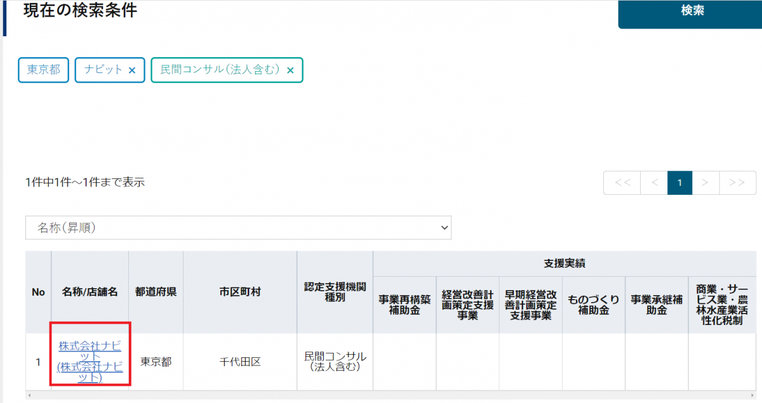The height and width of the screenshot is (403, 762).
Task: Click the 都道府県 column header
Action: (x=156, y=292)
